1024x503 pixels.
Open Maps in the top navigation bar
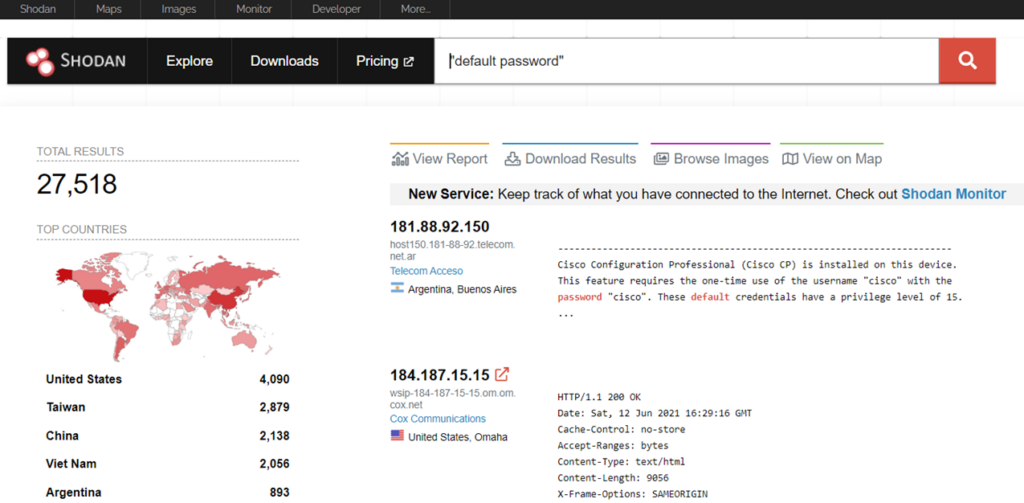point(108,9)
